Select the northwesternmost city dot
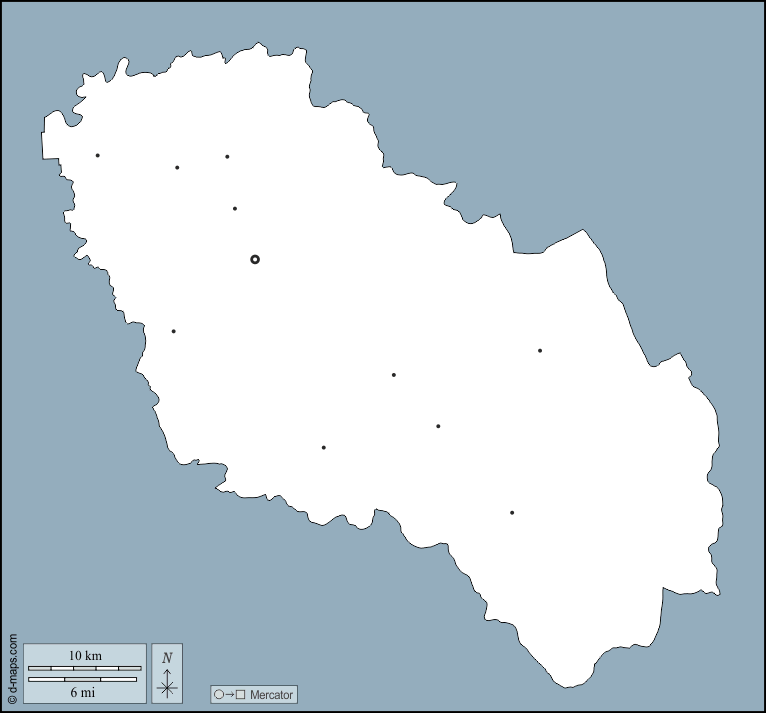Screen dimensions: 766x713 pos(97,155)
